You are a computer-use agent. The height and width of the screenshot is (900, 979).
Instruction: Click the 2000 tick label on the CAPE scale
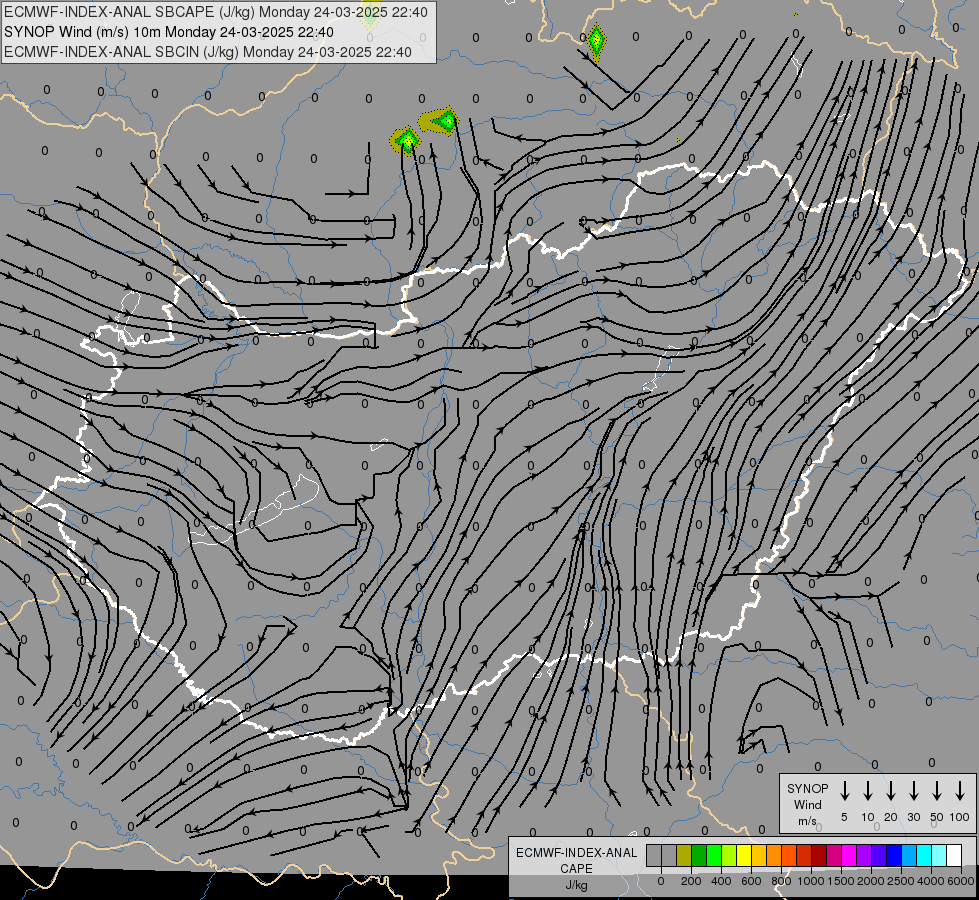[871, 881]
